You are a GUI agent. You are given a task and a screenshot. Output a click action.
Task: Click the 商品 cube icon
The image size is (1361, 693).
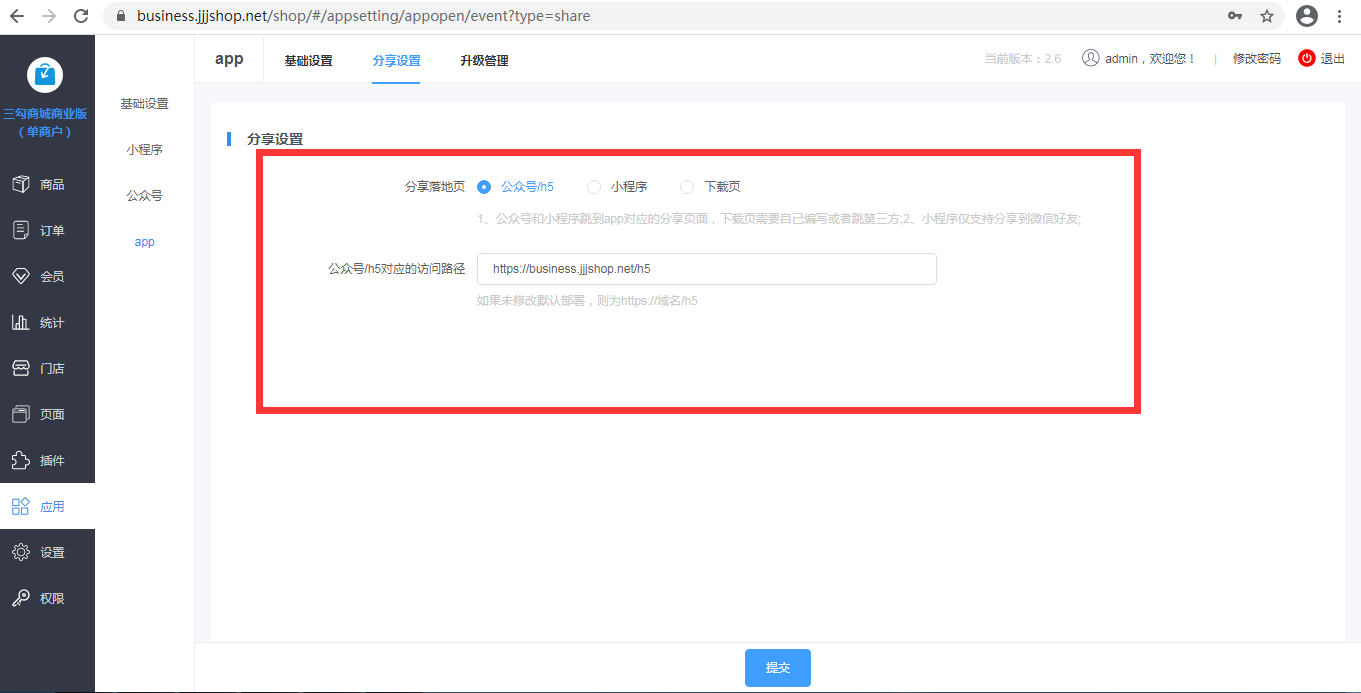tap(20, 184)
